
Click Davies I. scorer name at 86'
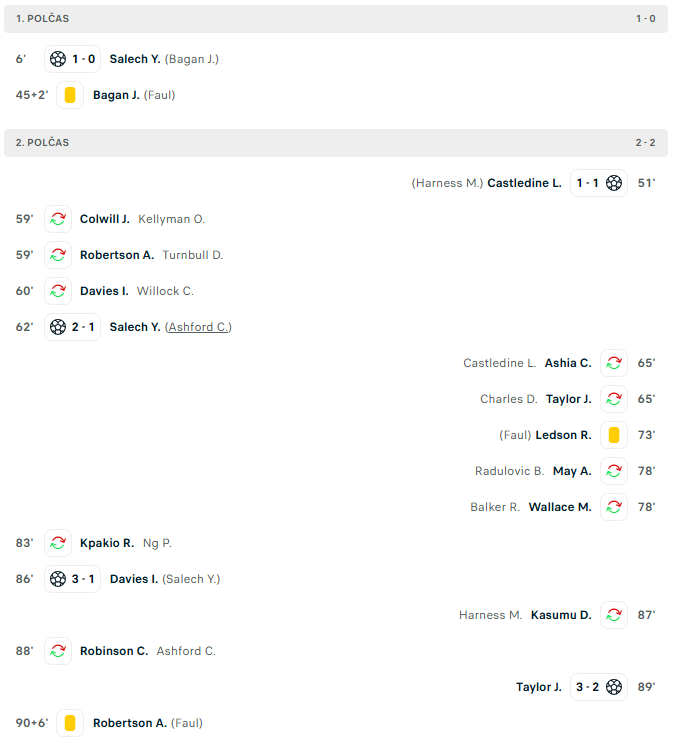(x=132, y=579)
